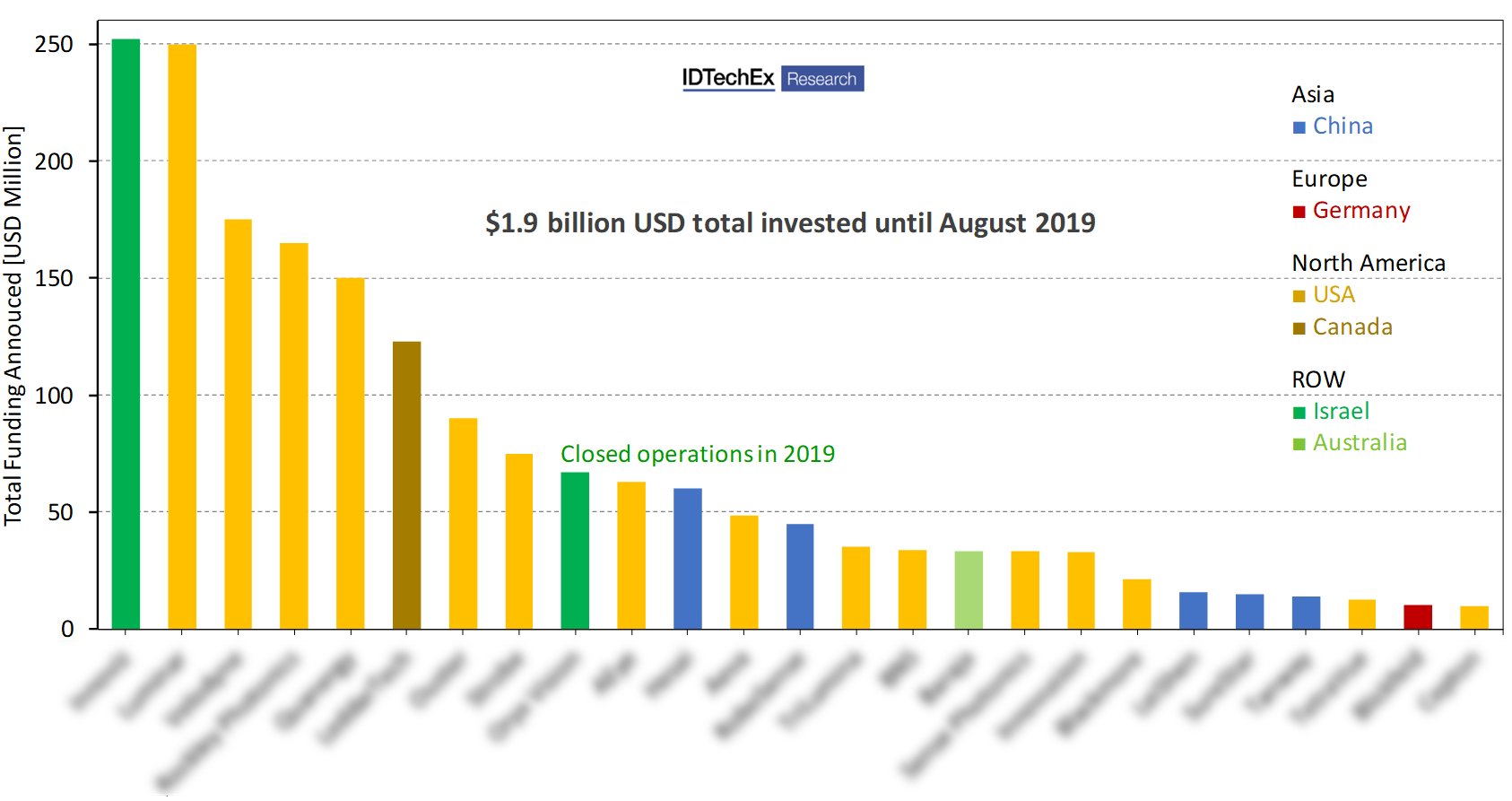The height and width of the screenshot is (801, 1512).
Task: Select the only red bar in the chart
Action: pyautogui.click(x=1418, y=617)
